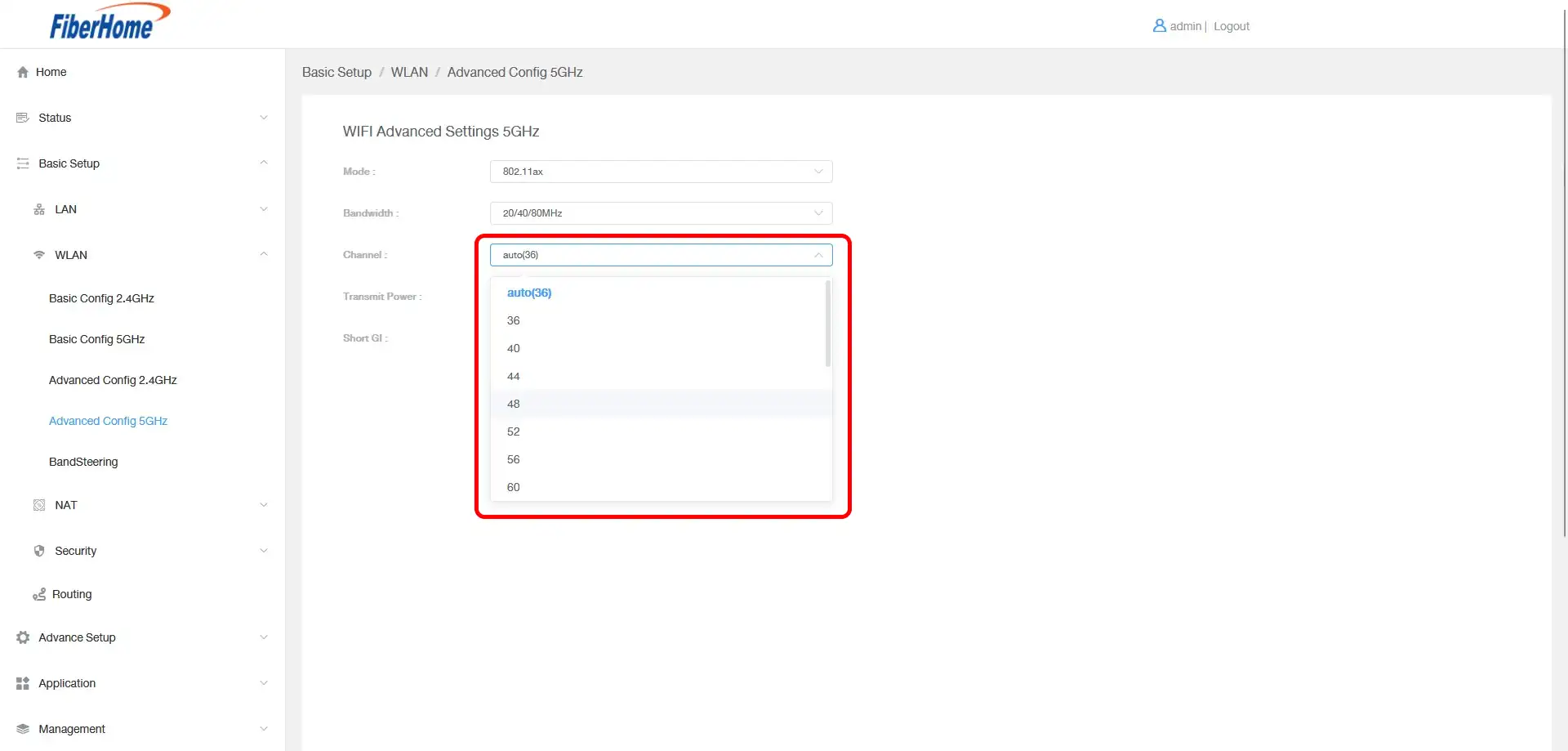Click the admin user profile icon
Screen dimensions: 1568x751
1159,26
